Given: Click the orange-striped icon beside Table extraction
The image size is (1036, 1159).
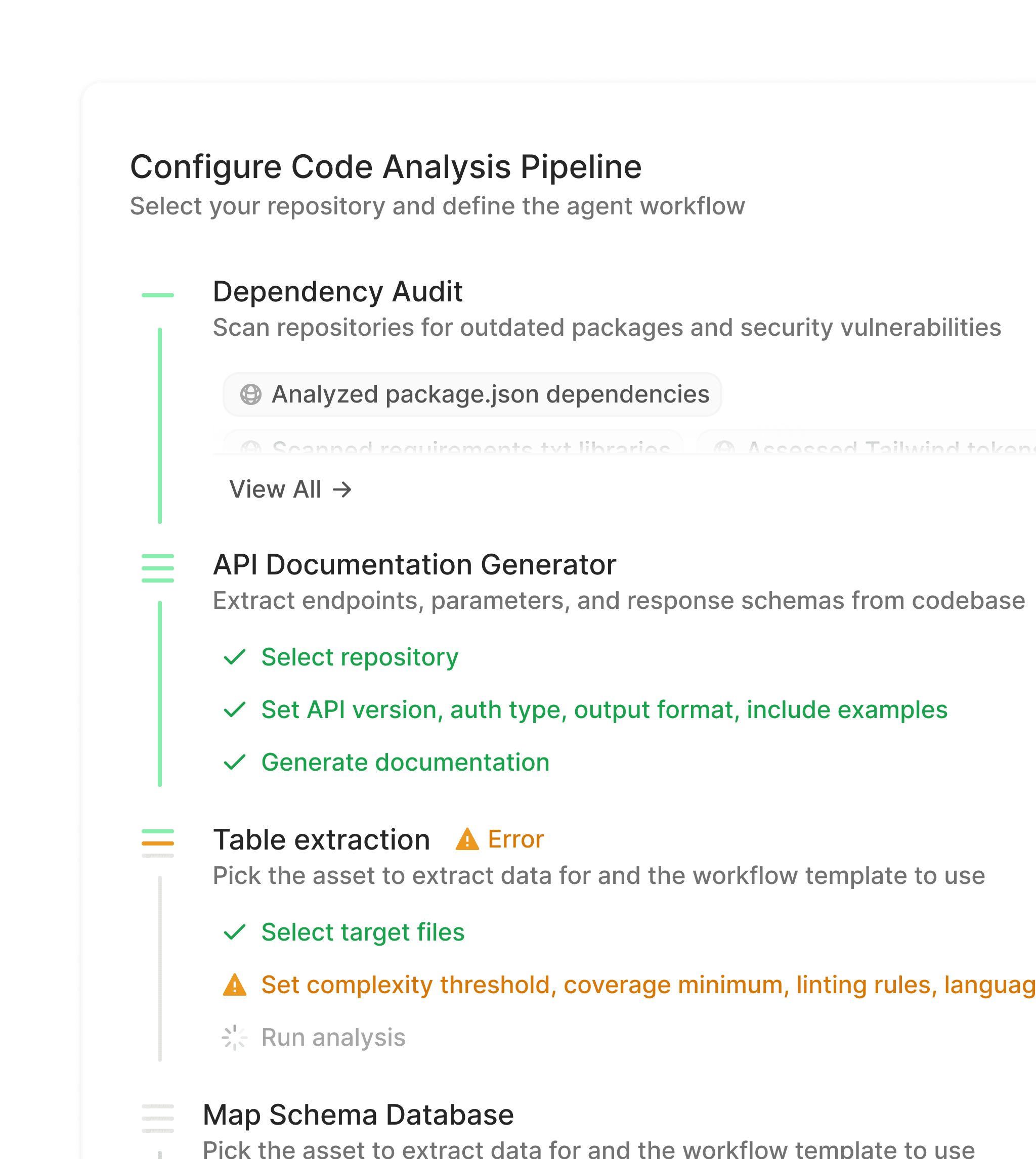Looking at the screenshot, I should click(x=158, y=843).
